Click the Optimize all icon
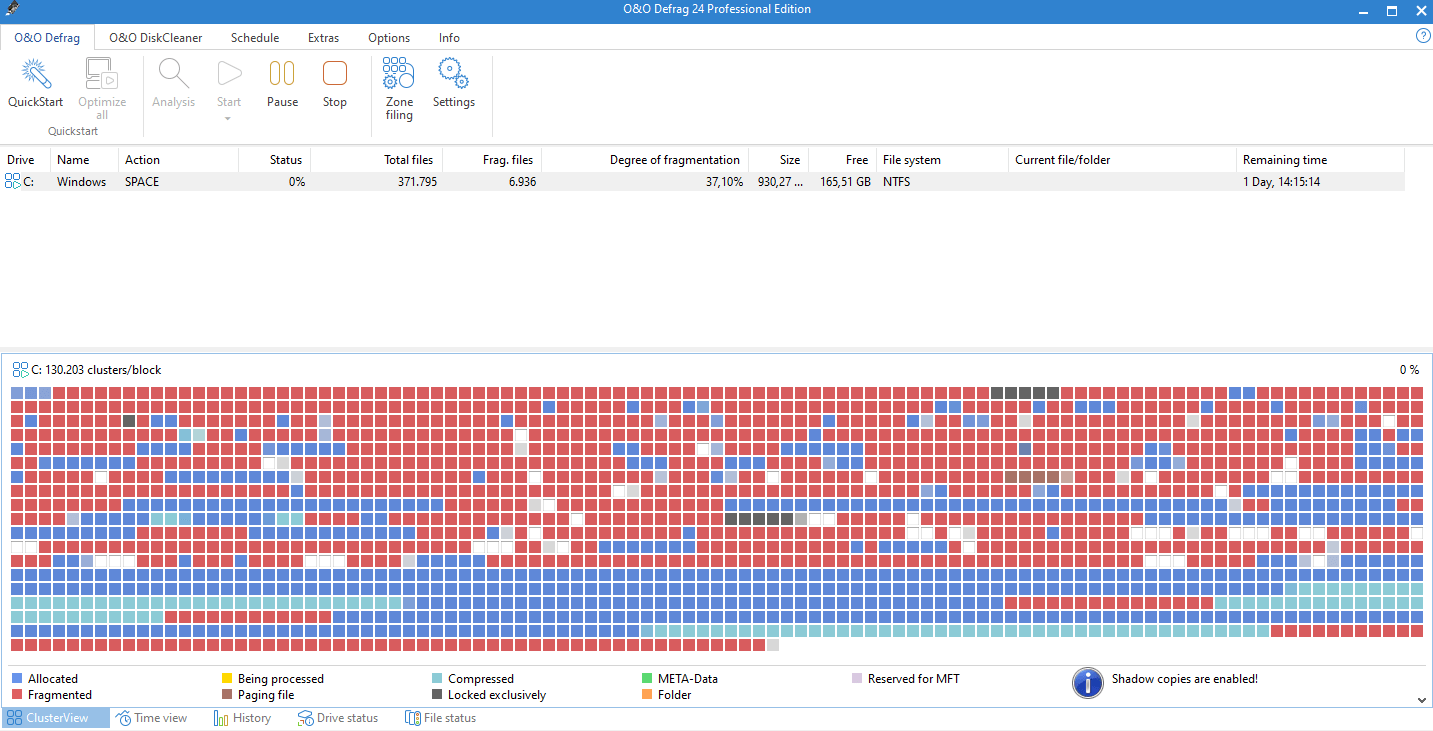Viewport: 1433px width, 731px height. 102,74
